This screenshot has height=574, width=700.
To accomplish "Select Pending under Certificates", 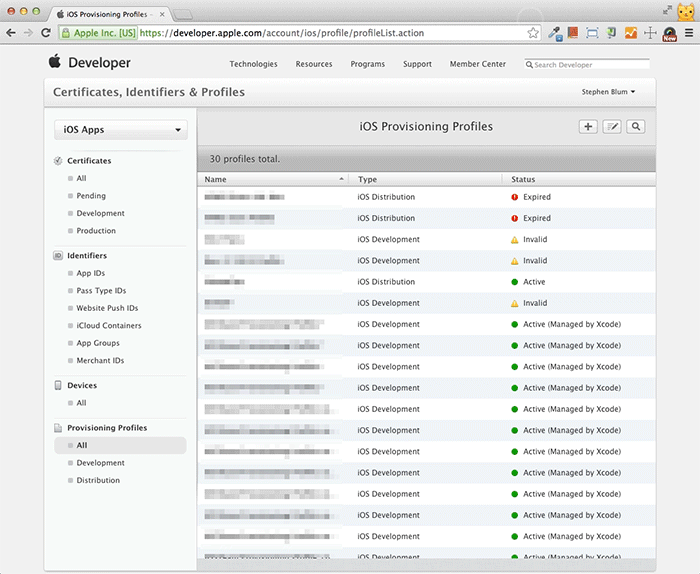I will [91, 196].
